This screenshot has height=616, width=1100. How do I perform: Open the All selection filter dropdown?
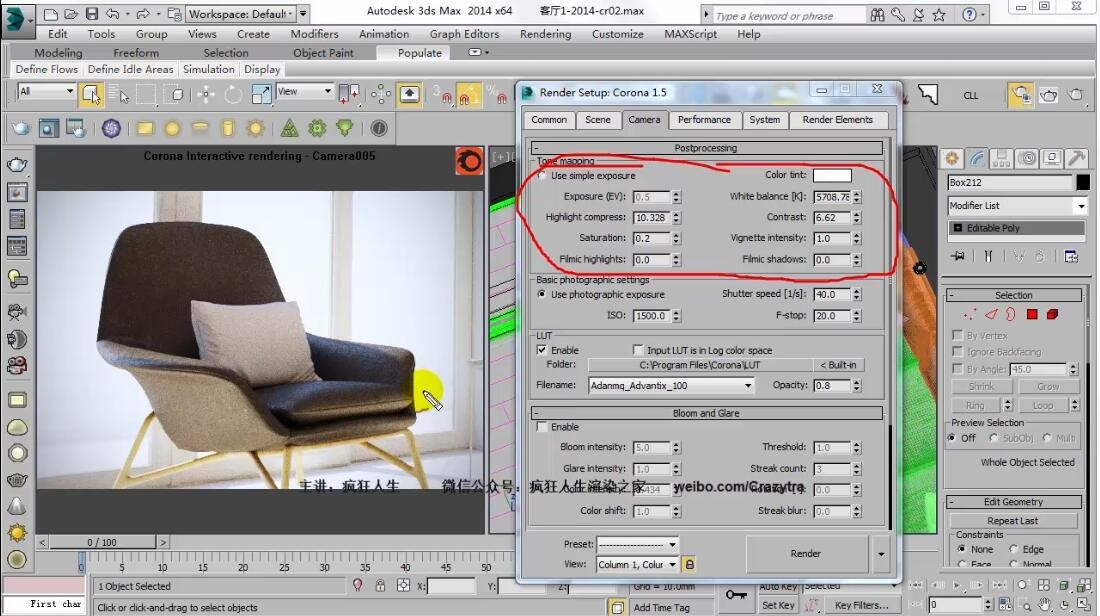click(x=47, y=91)
